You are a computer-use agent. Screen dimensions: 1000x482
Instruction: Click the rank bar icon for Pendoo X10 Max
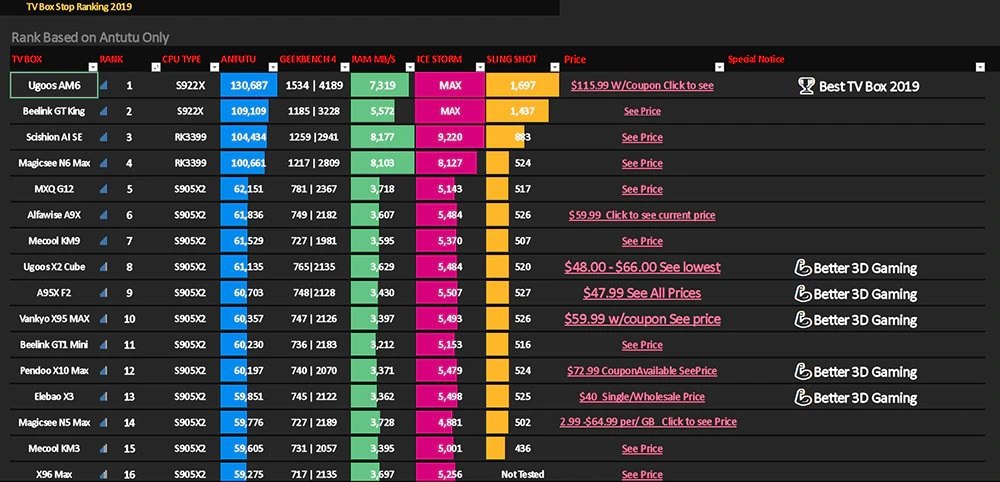[x=104, y=371]
